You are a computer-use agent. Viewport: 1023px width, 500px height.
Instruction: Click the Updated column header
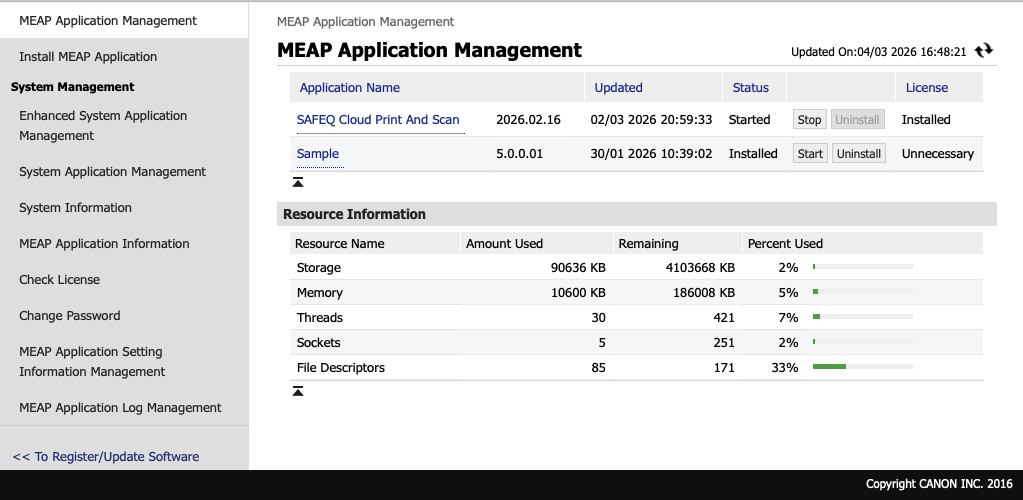[x=618, y=87]
